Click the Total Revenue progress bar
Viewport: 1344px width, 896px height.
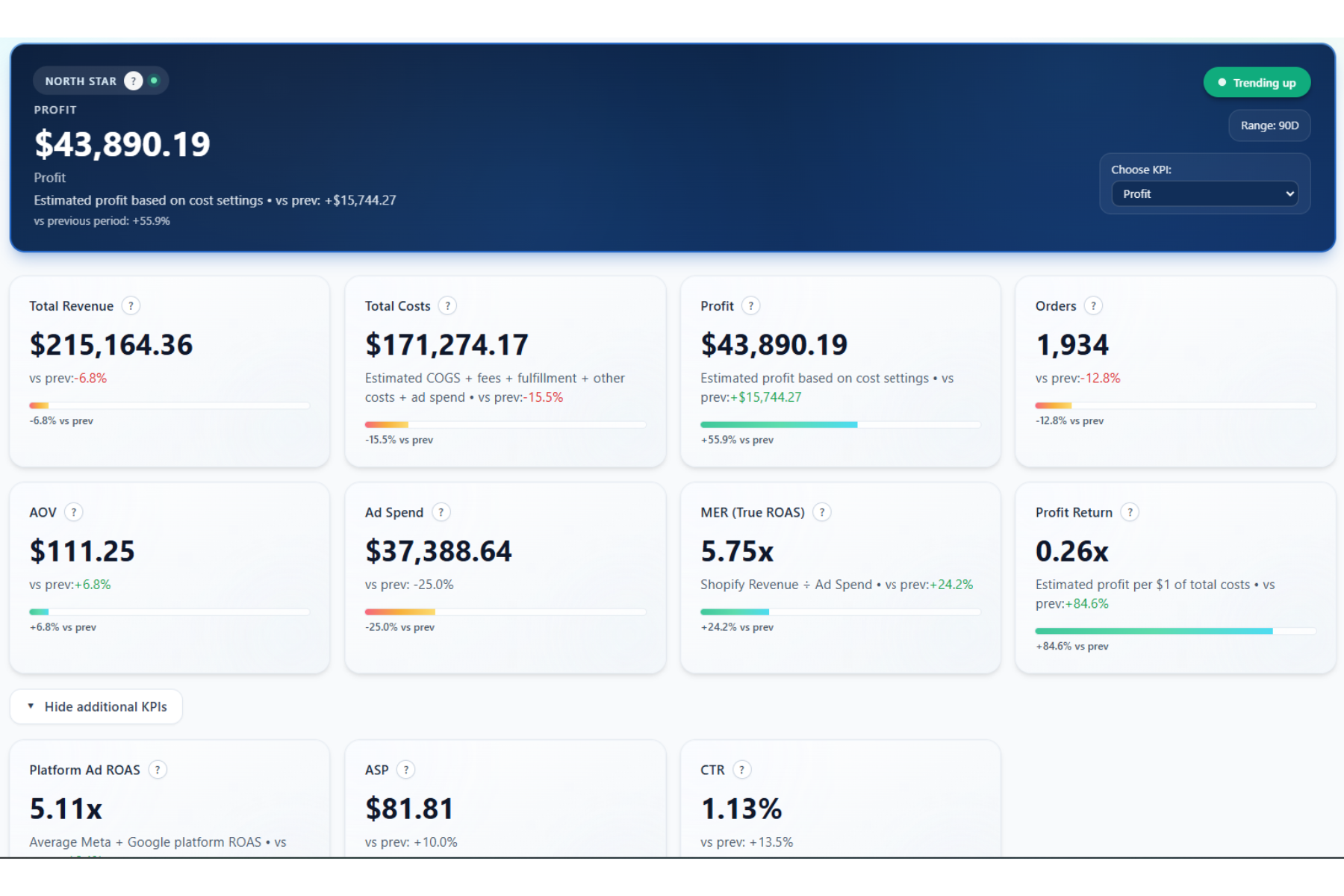(x=169, y=405)
